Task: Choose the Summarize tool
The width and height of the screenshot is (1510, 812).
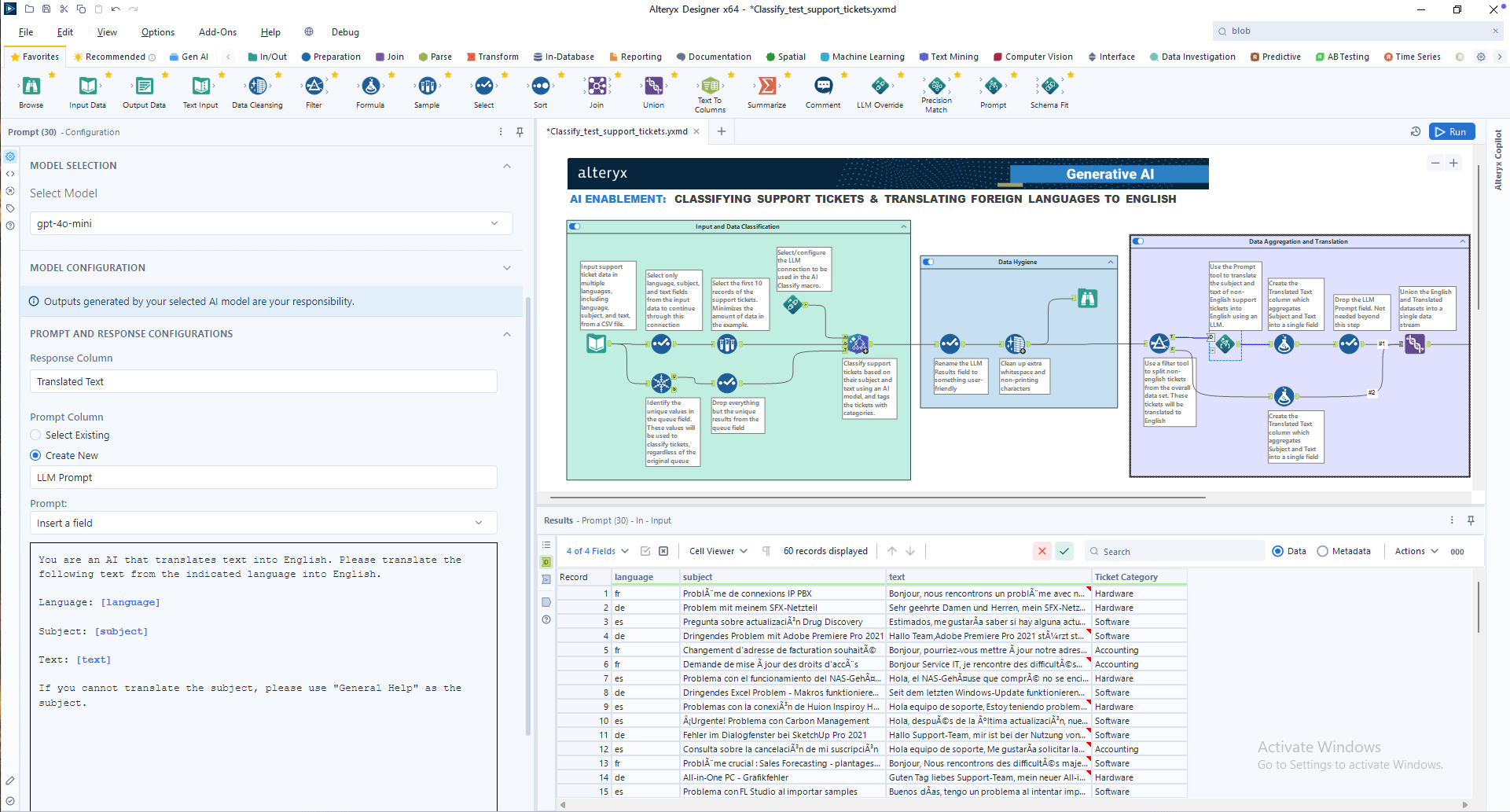Action: tap(767, 86)
